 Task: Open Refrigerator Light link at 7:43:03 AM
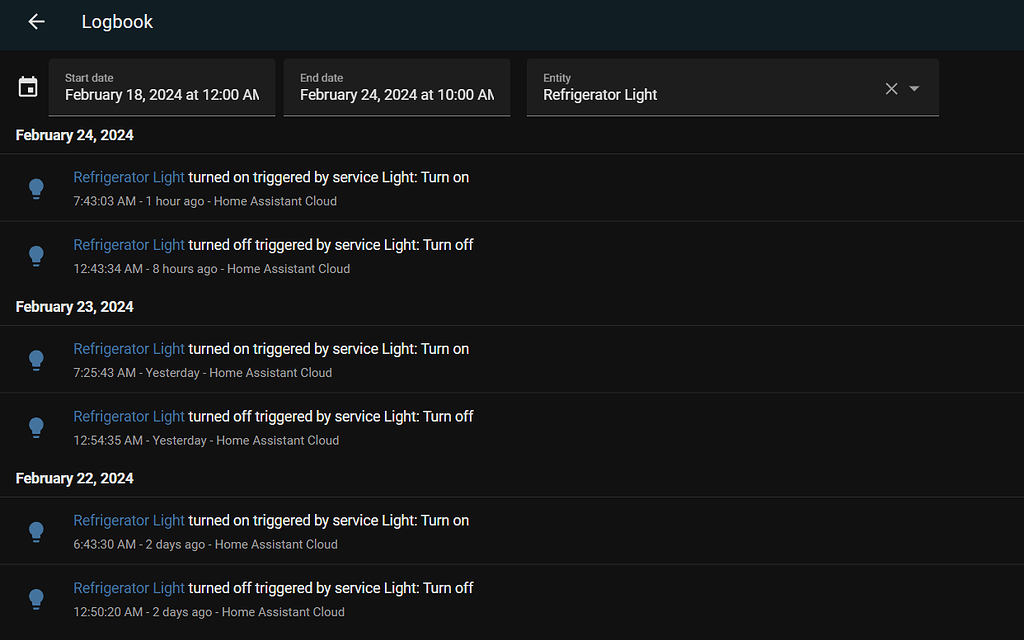click(129, 177)
